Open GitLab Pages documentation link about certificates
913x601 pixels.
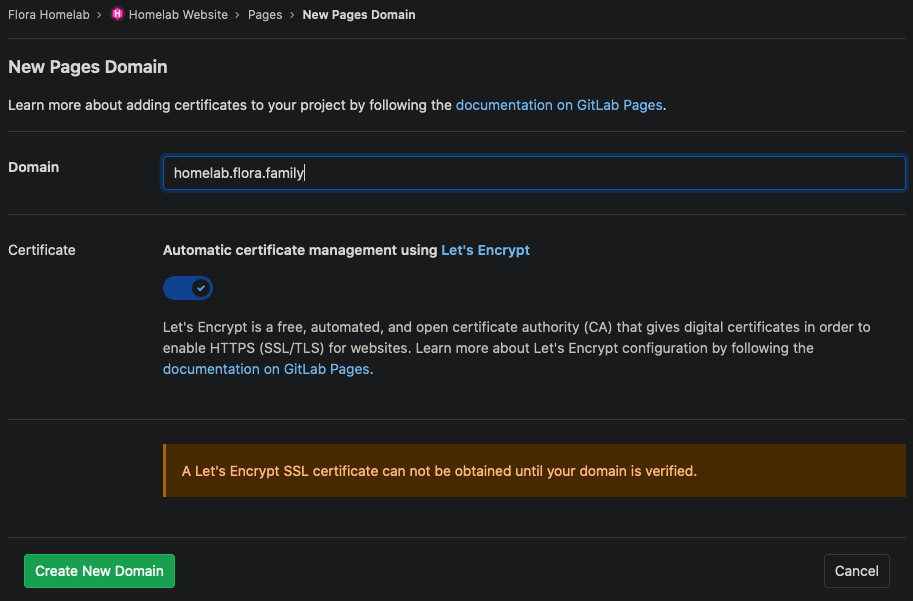point(559,105)
